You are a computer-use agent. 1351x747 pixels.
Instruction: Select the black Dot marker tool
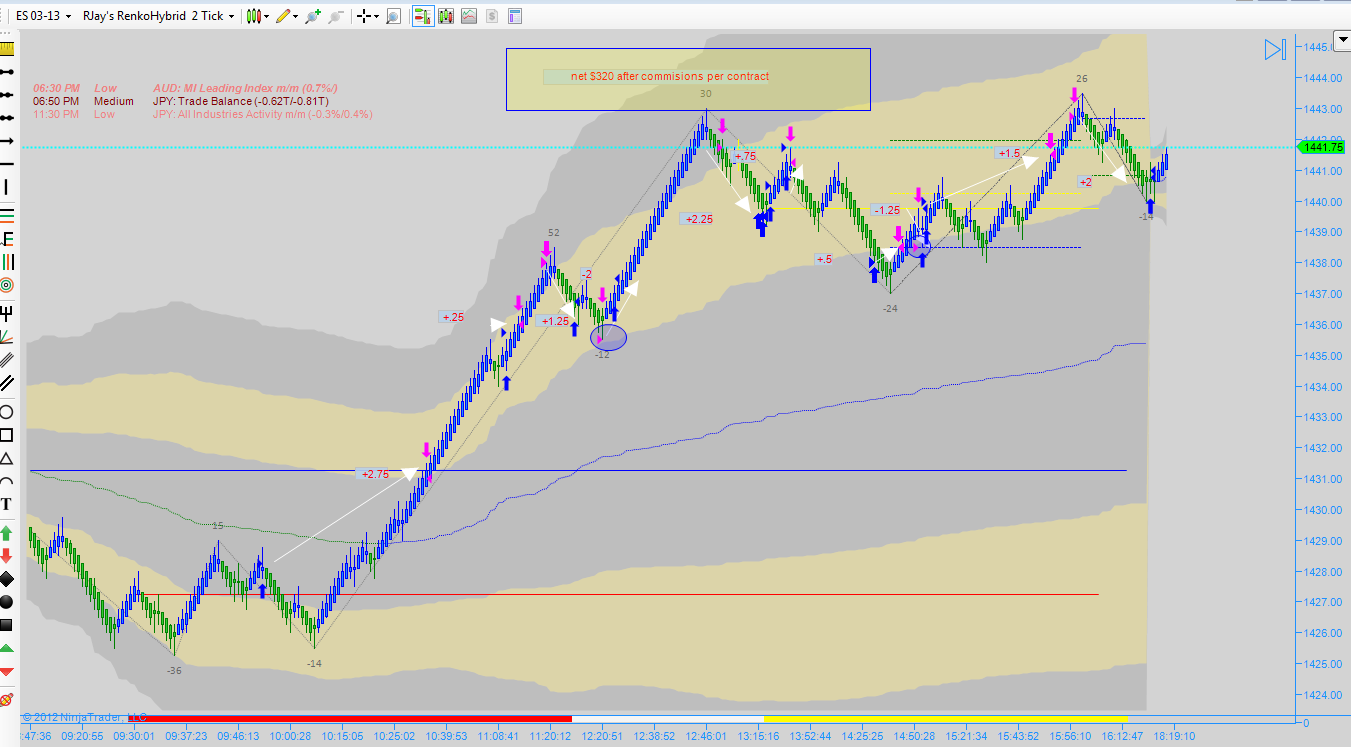click(x=7, y=603)
